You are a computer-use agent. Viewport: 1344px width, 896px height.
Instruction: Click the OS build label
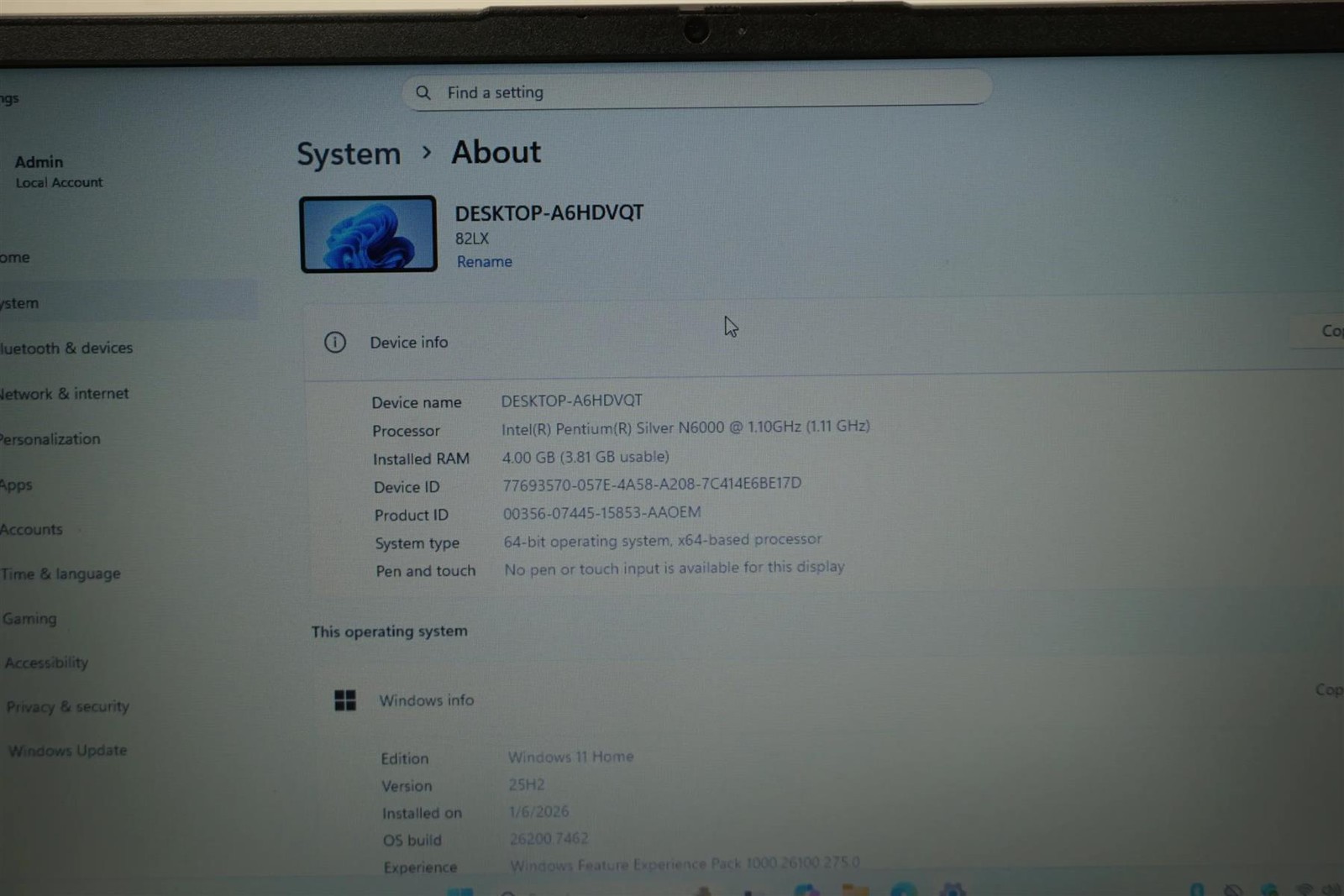(412, 840)
